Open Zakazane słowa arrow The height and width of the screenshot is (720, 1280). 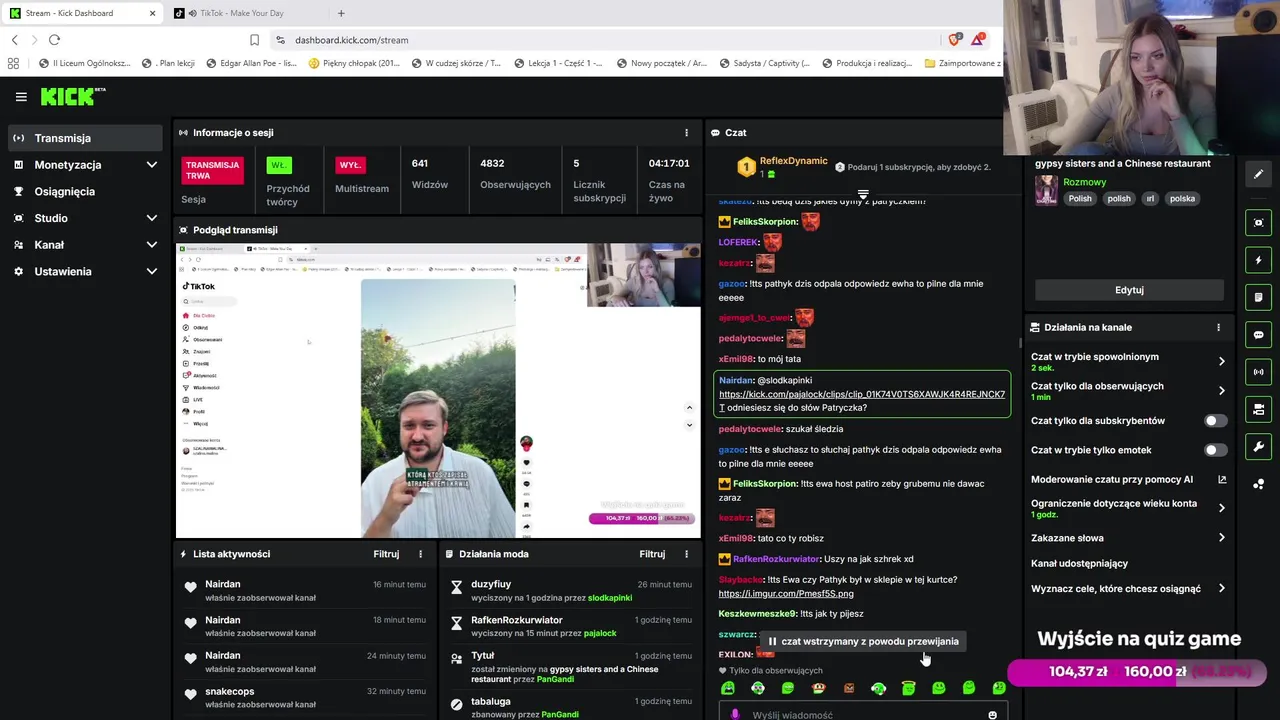1221,538
